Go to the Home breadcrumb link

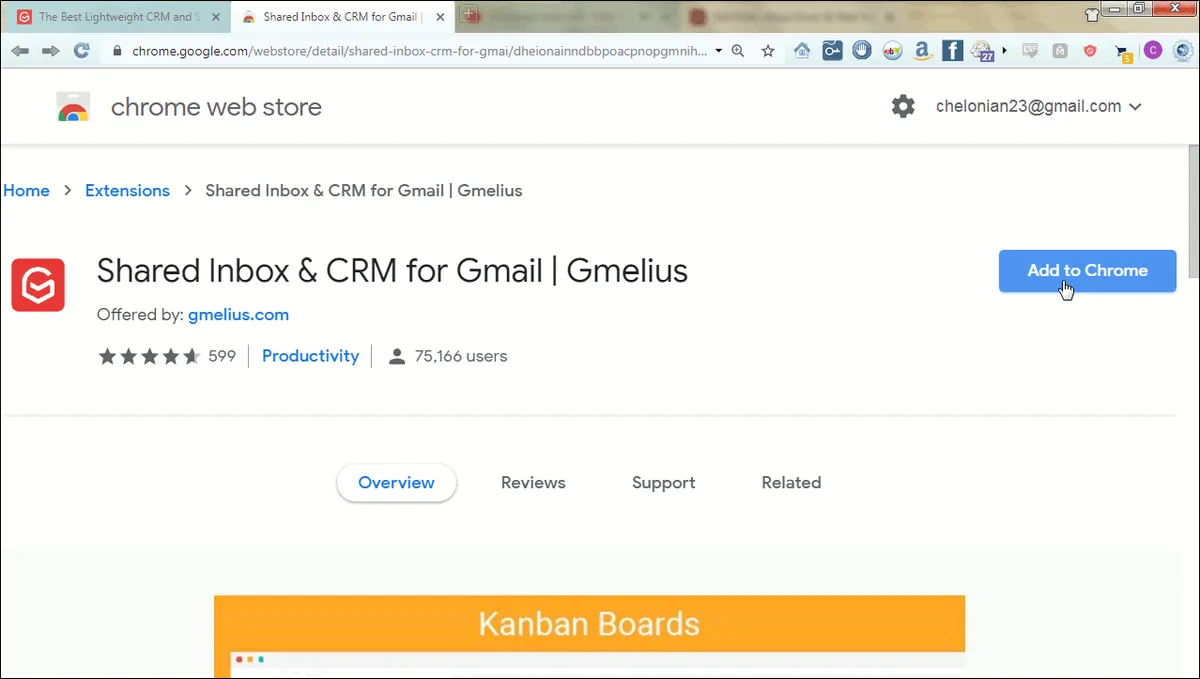point(26,190)
